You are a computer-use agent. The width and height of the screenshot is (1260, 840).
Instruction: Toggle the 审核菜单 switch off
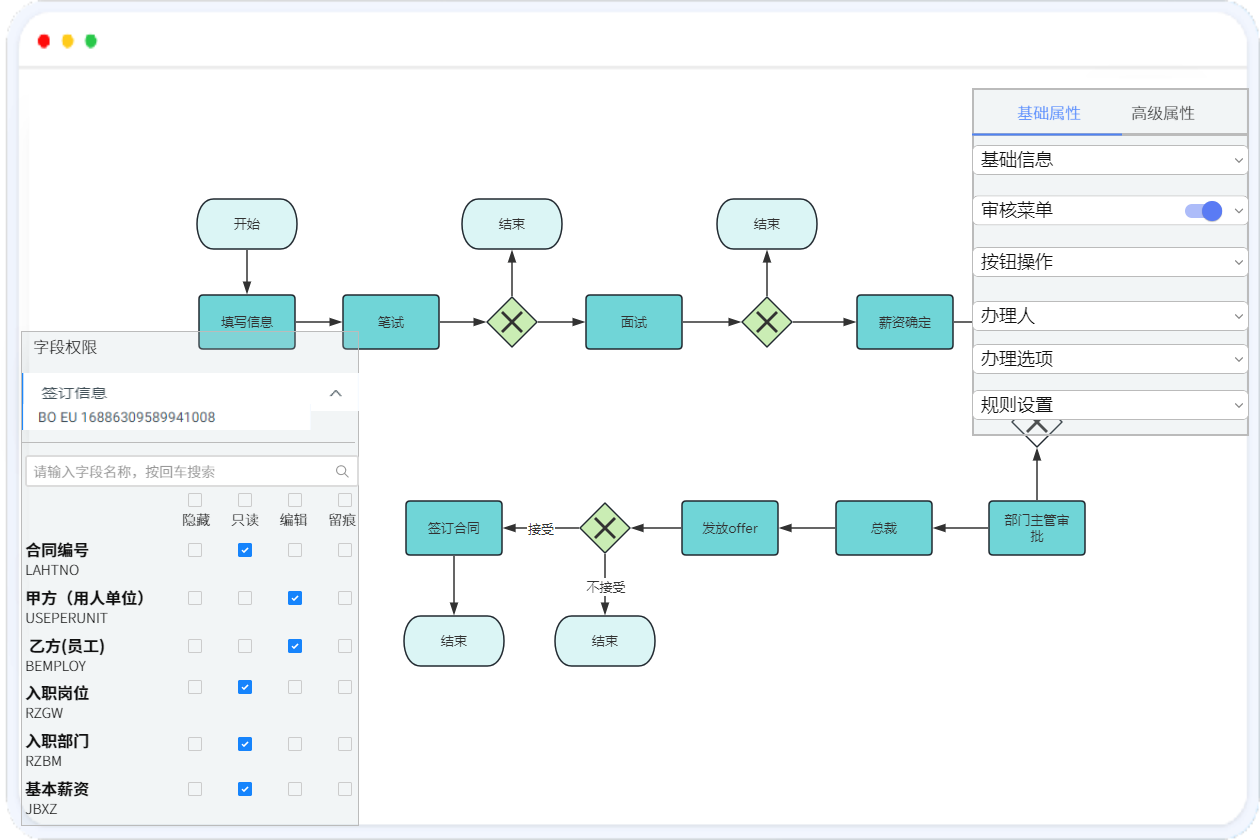coord(1204,211)
